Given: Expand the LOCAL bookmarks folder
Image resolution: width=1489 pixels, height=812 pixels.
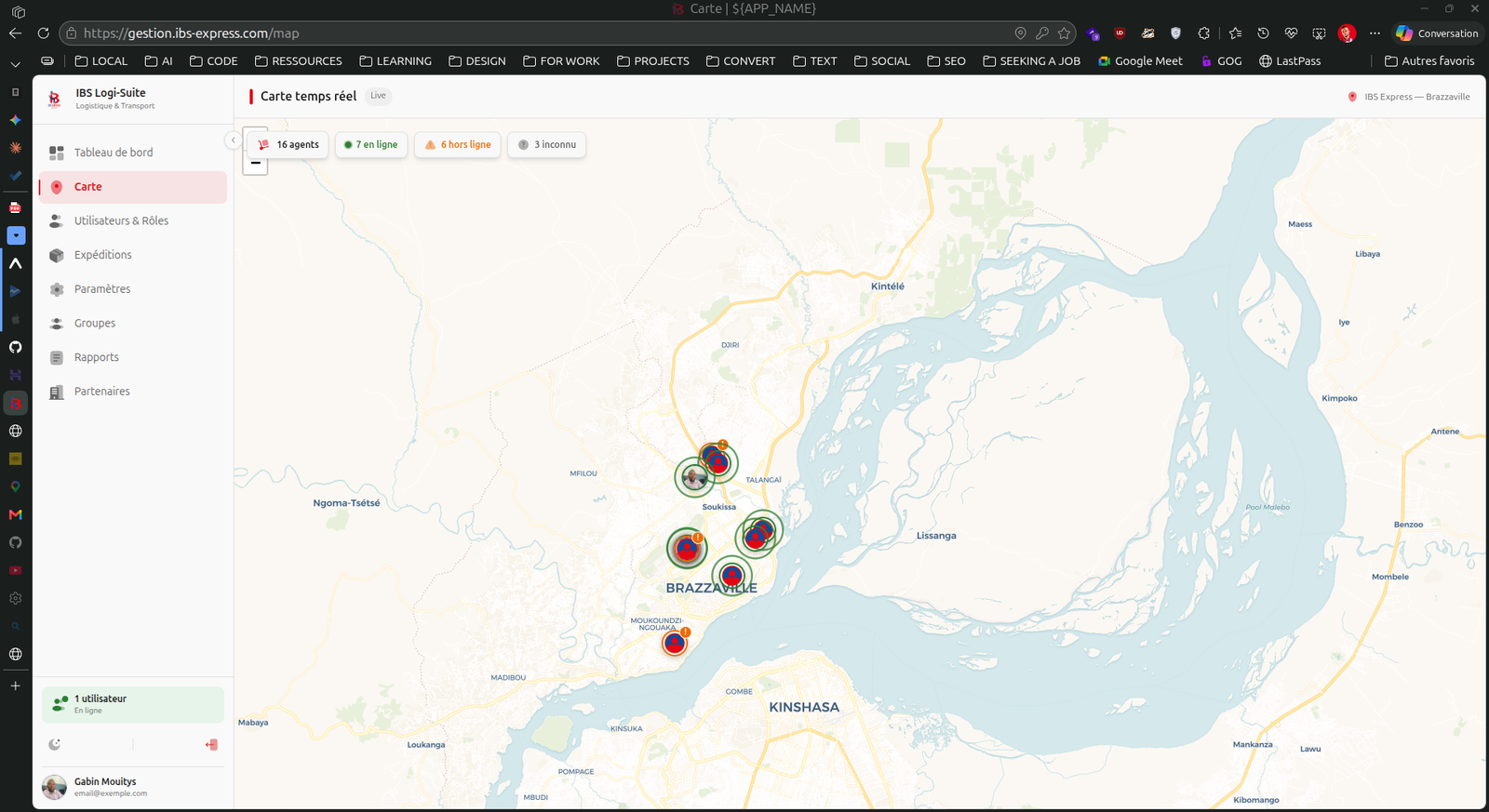Looking at the screenshot, I should (101, 61).
